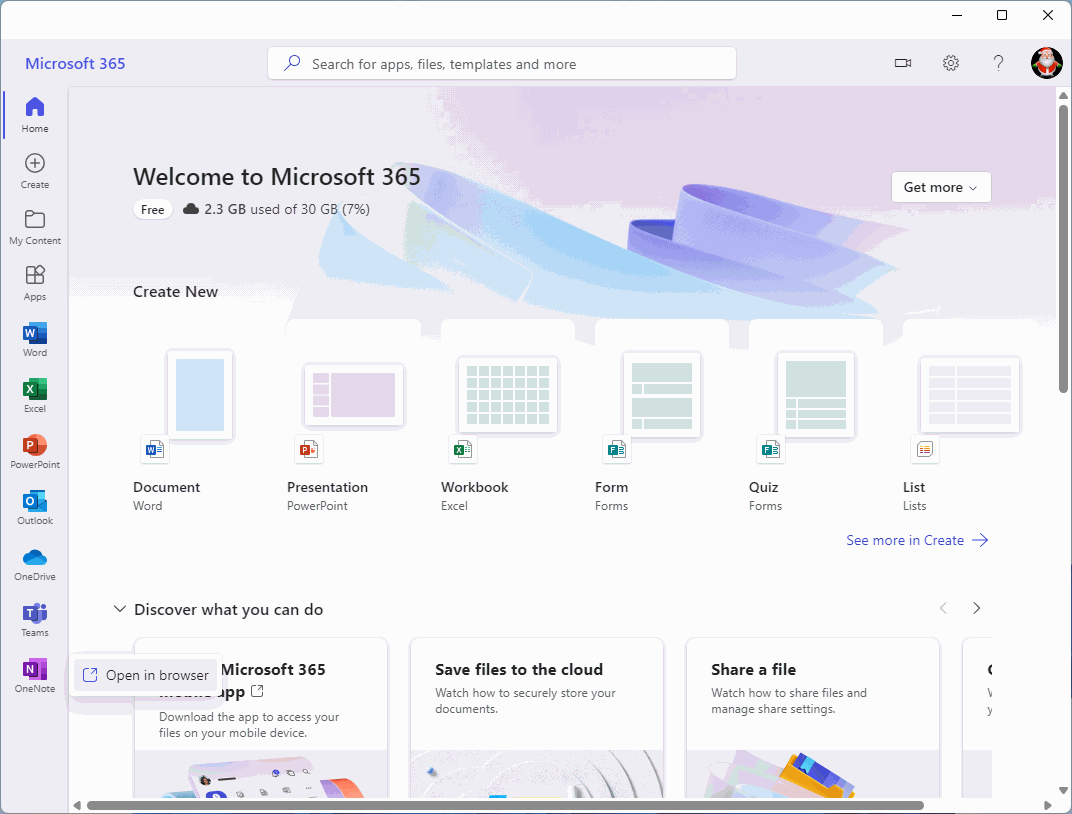Launch OneDrive from the sidebar

(35, 563)
